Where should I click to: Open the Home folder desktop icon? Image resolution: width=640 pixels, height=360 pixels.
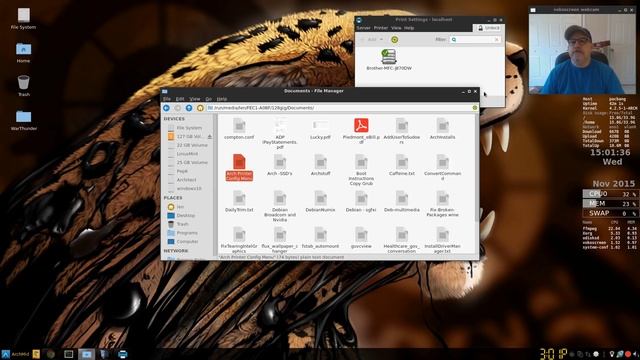(23, 52)
